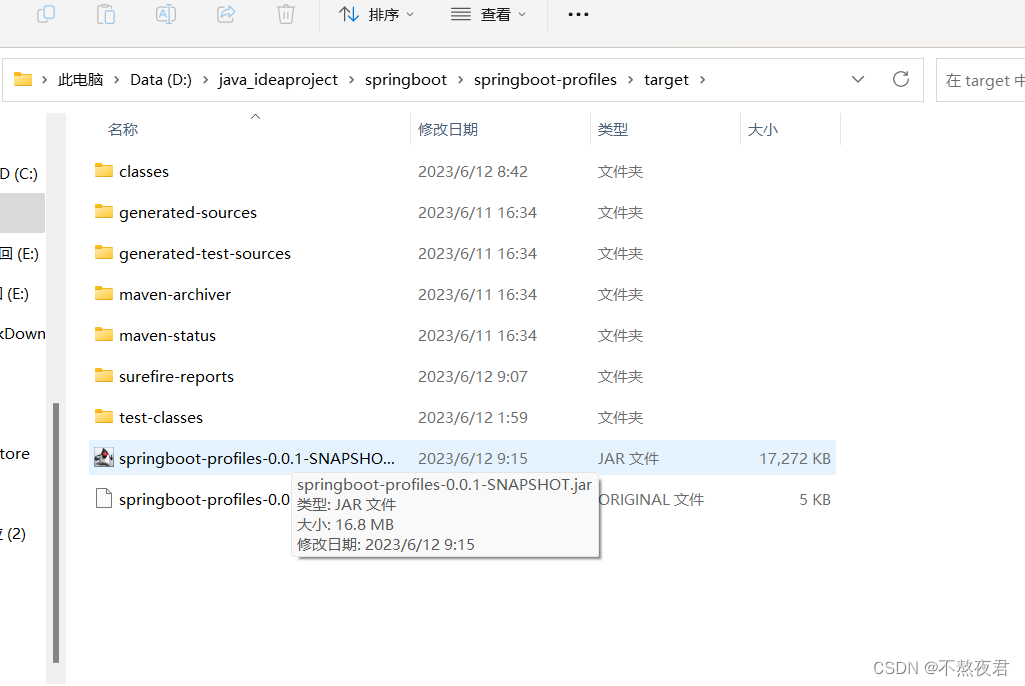This screenshot has width=1025, height=686.
Task: Click the Copy toolbar icon
Action: (x=46, y=14)
